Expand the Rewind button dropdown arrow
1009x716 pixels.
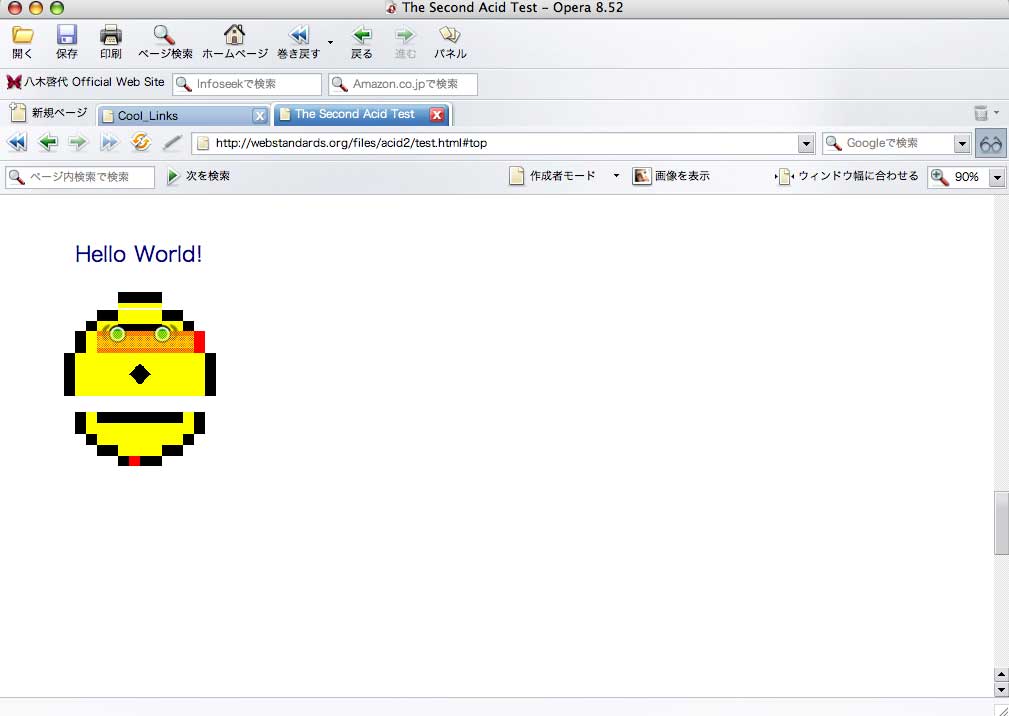(x=330, y=42)
